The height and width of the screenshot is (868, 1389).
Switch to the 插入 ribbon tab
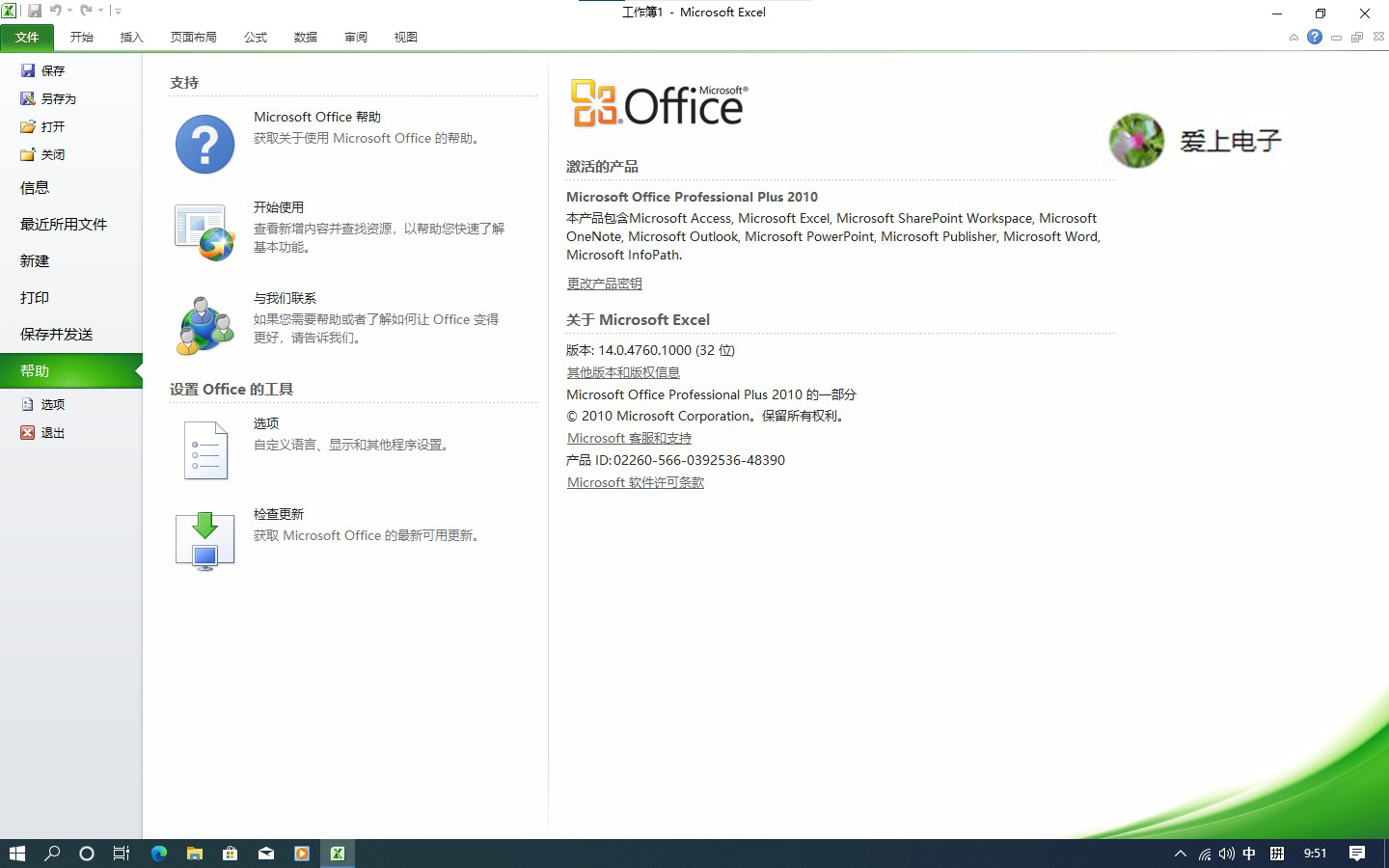[132, 37]
